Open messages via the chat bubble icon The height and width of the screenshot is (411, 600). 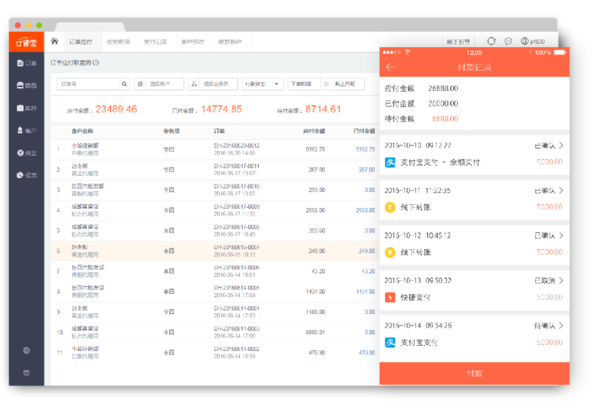click(x=508, y=41)
